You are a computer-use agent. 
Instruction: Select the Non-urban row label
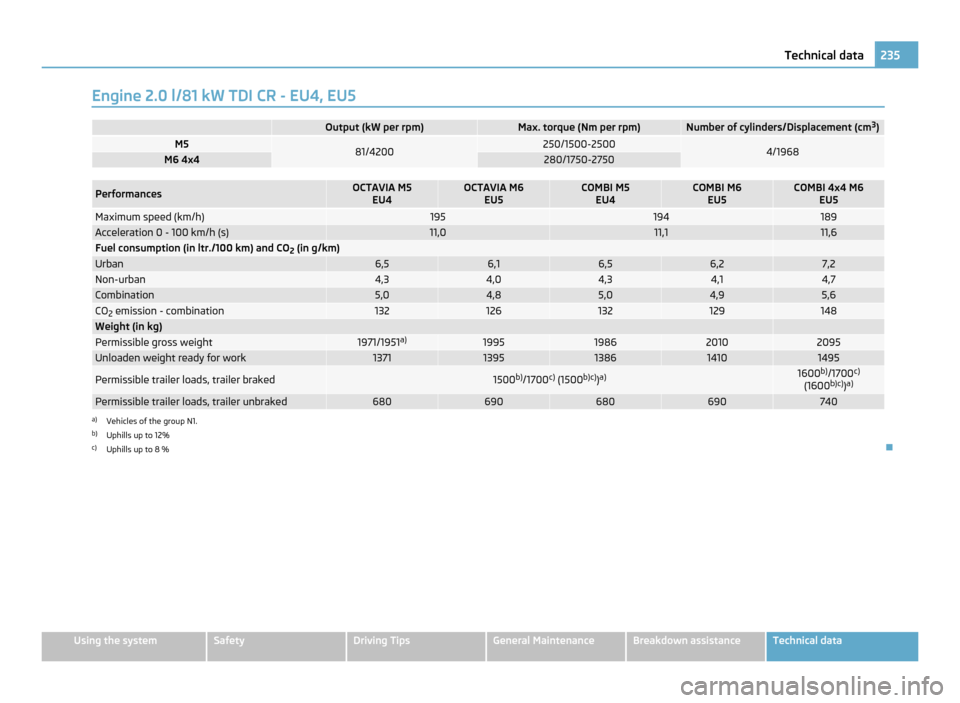tap(120, 279)
